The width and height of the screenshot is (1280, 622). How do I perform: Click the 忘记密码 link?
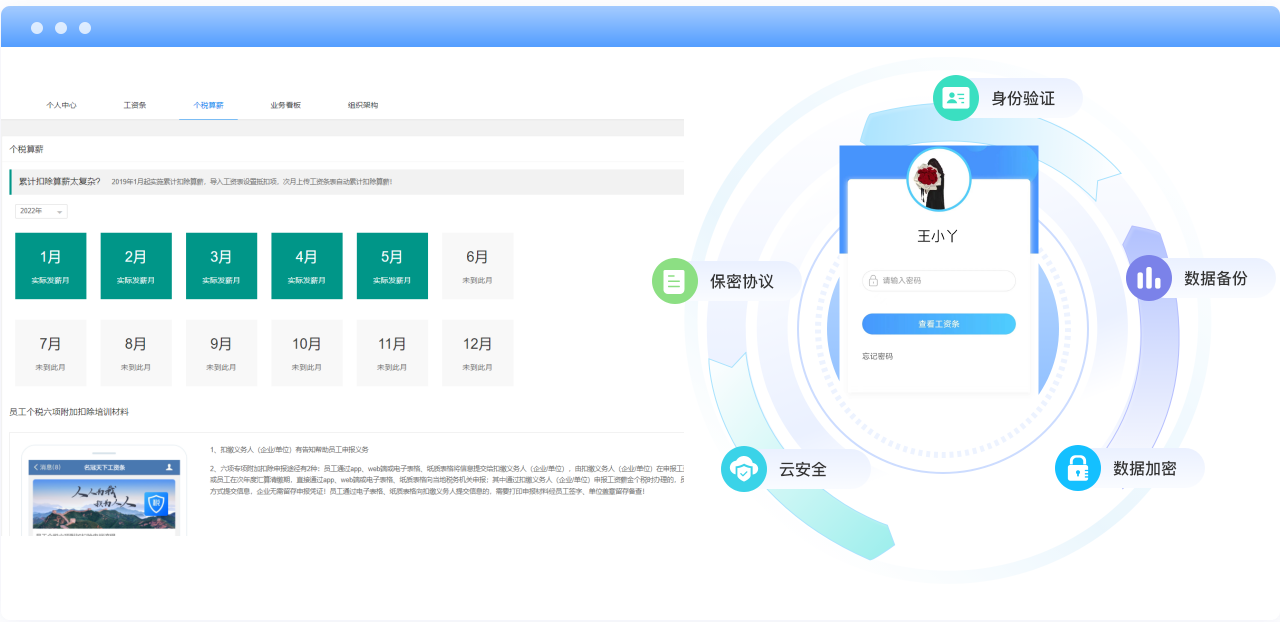(x=877, y=356)
